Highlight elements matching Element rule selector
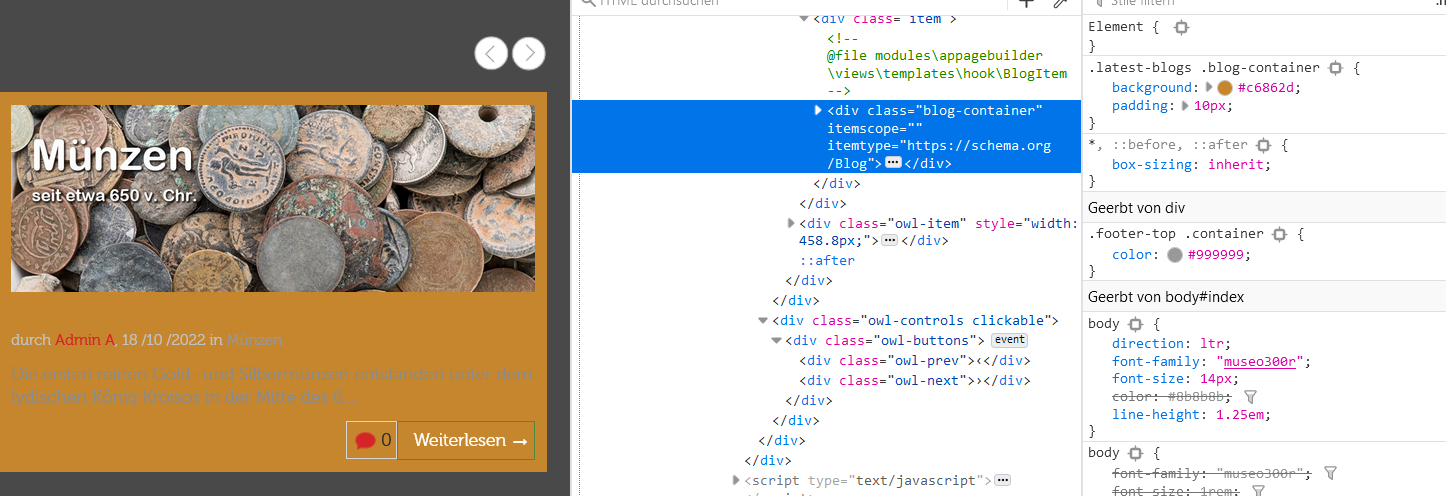This screenshot has width=1446, height=496. (1181, 27)
